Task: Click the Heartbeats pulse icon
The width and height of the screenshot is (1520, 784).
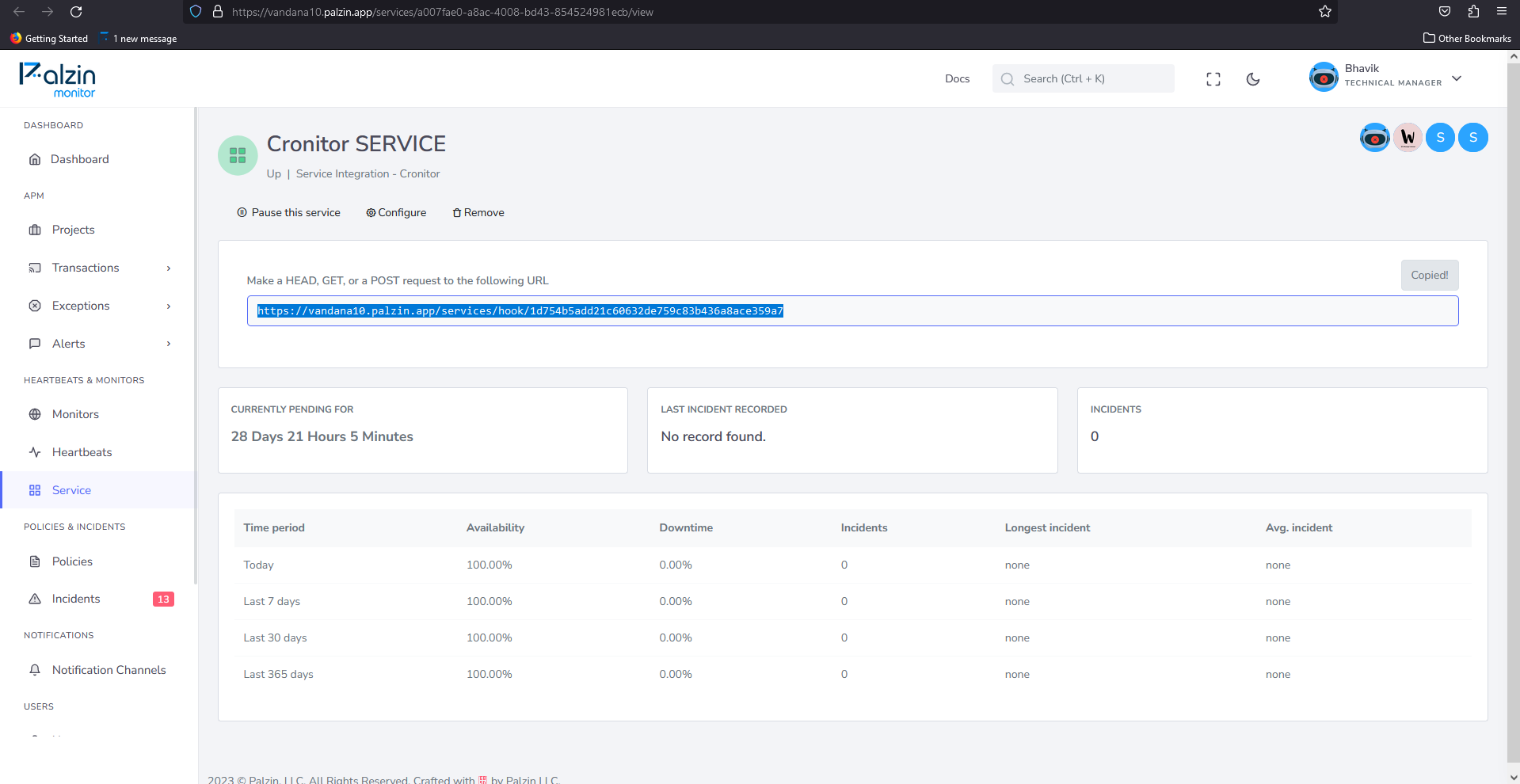Action: (x=35, y=452)
